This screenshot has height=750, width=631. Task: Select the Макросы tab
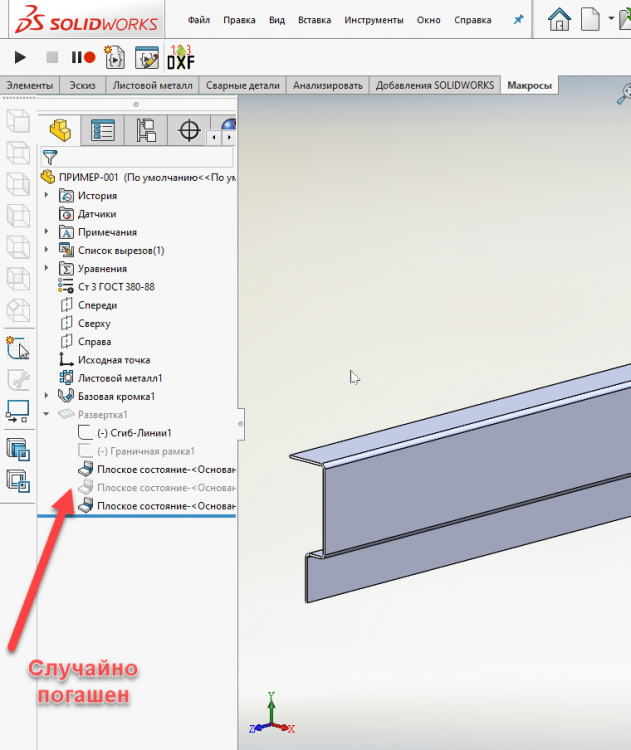(x=530, y=86)
